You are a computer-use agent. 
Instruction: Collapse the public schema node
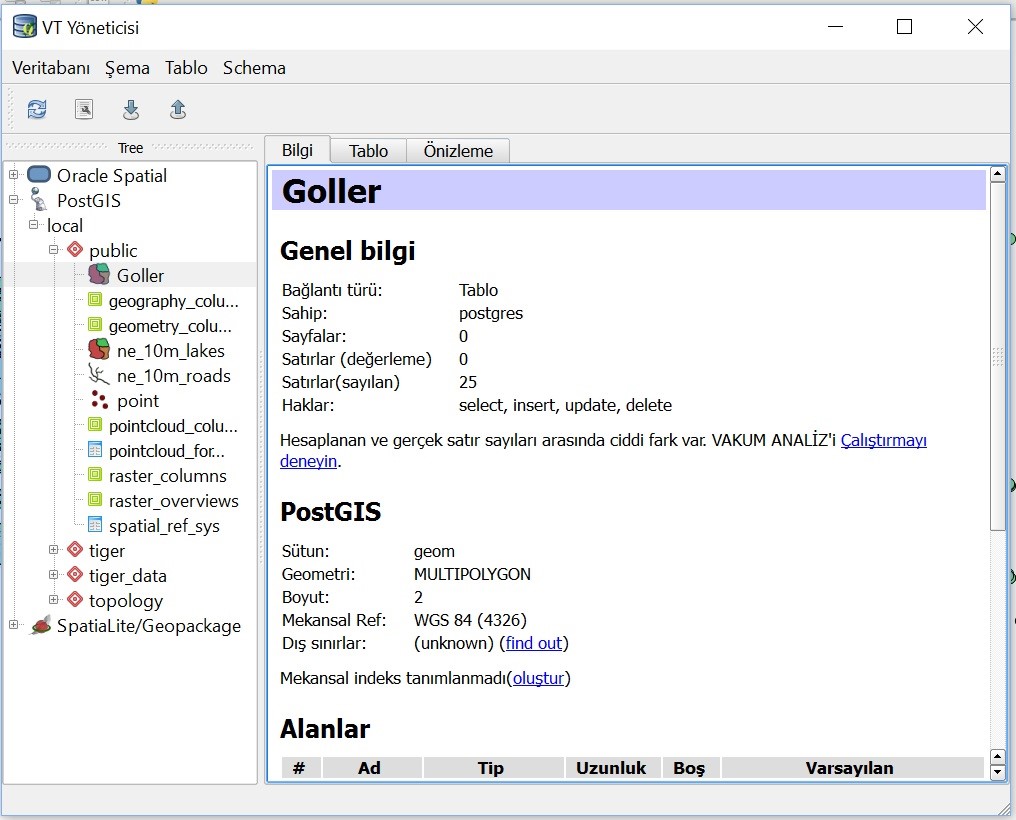54,249
